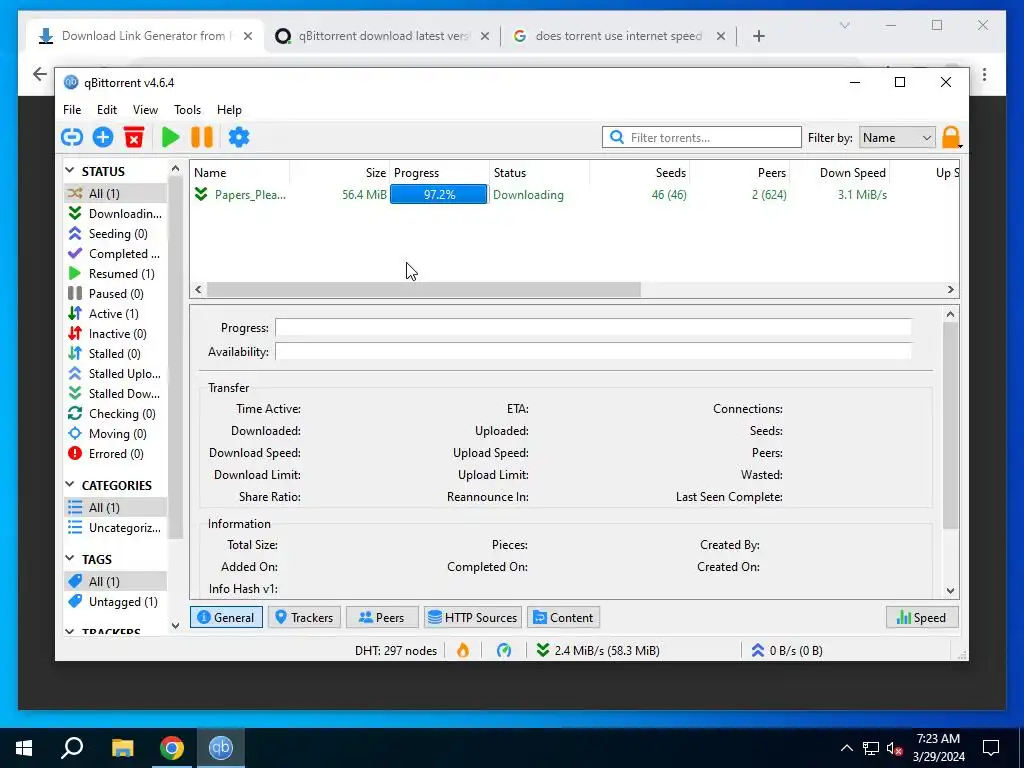Image resolution: width=1024 pixels, height=768 pixels.
Task: Open the Windows Start menu
Action: coord(24,748)
